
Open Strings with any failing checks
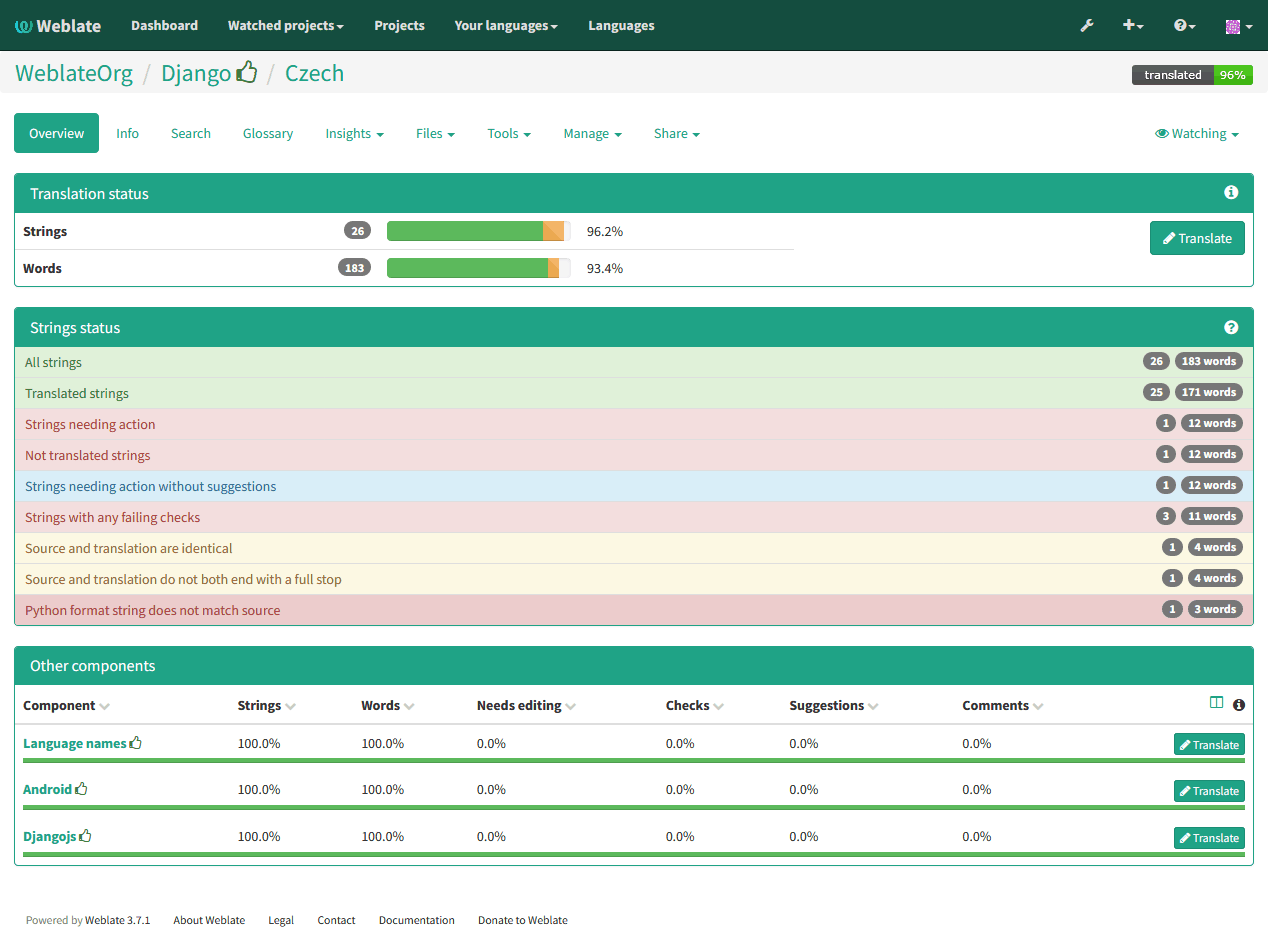tap(634, 517)
